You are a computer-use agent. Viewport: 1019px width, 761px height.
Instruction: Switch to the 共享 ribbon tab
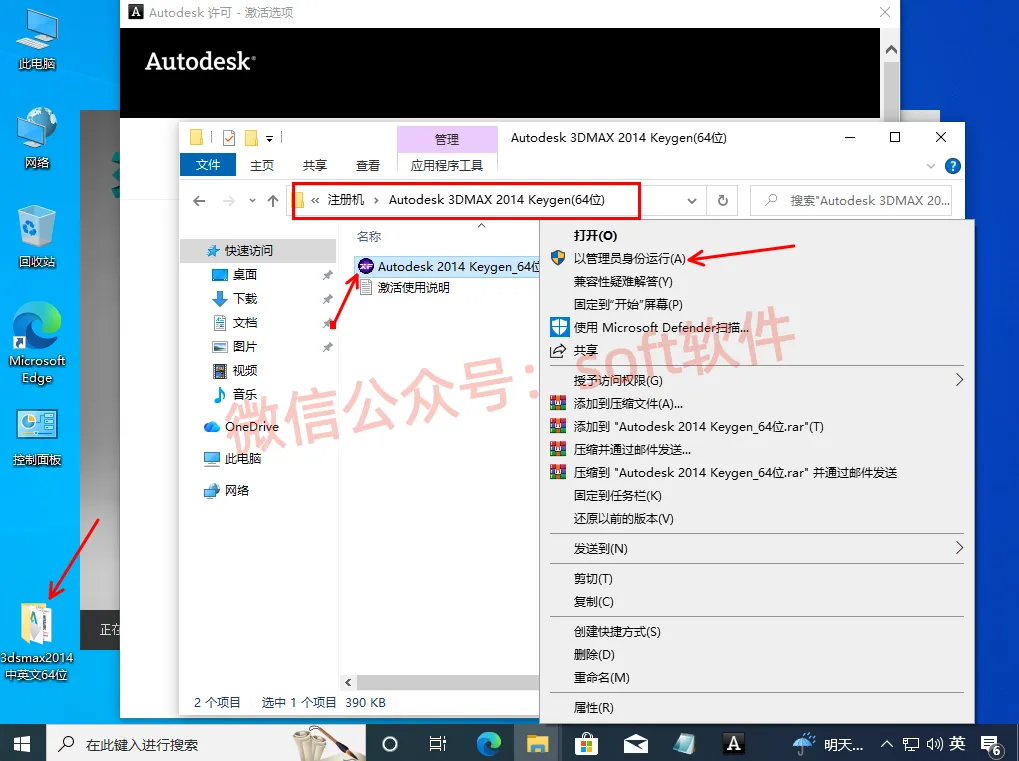click(x=315, y=165)
